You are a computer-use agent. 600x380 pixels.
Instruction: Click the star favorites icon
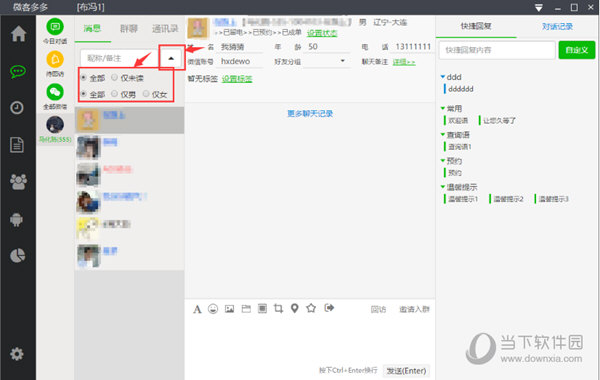pyautogui.click(x=311, y=308)
